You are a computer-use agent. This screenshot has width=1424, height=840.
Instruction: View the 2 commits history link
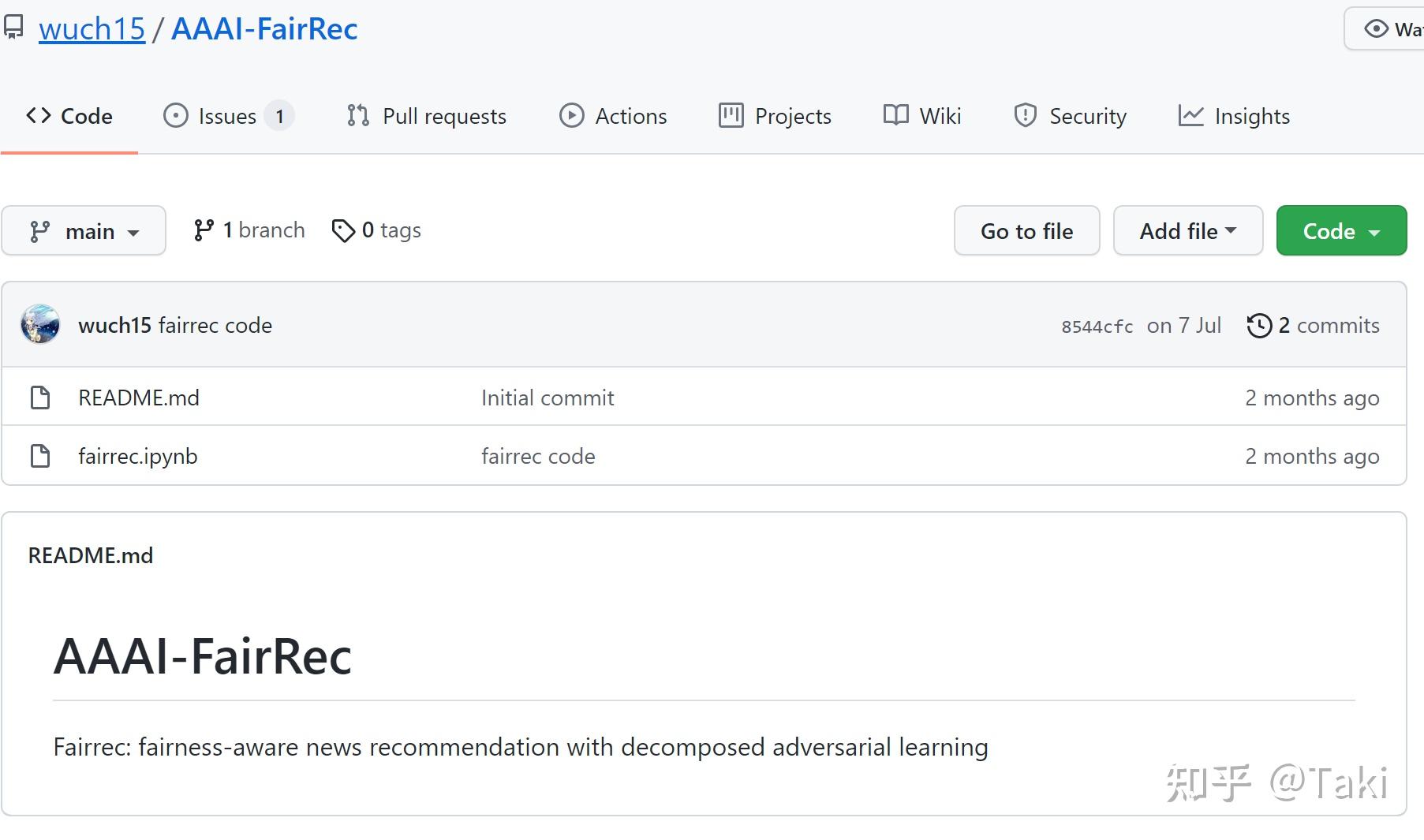[x=1314, y=325]
